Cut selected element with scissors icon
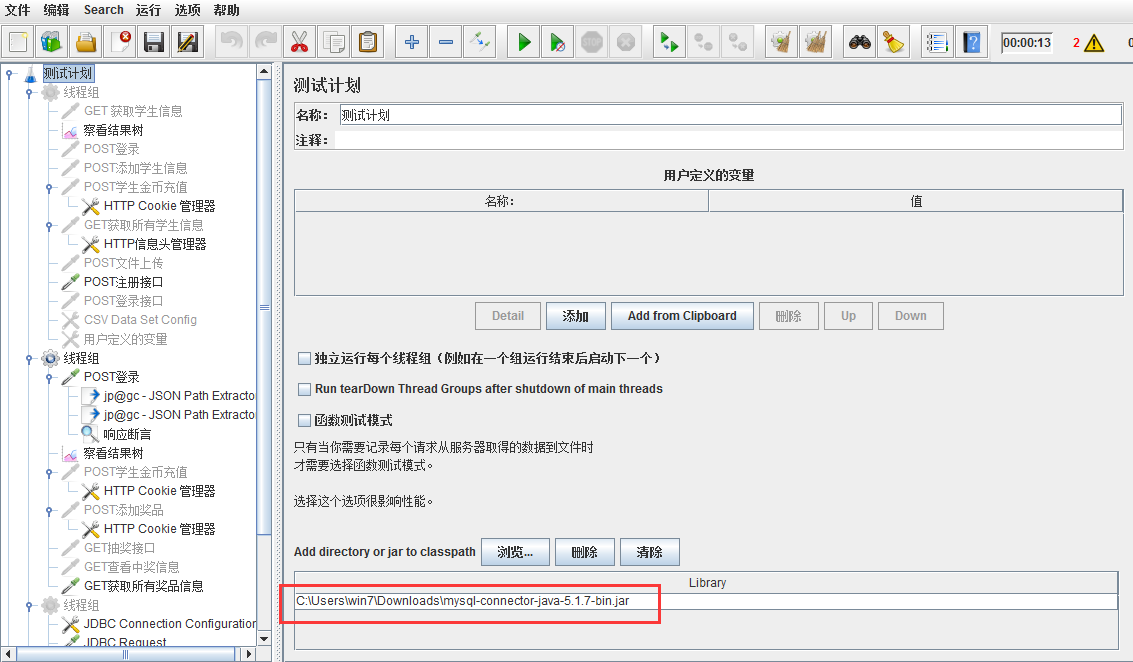Viewport: 1133px width, 662px height. (x=299, y=42)
